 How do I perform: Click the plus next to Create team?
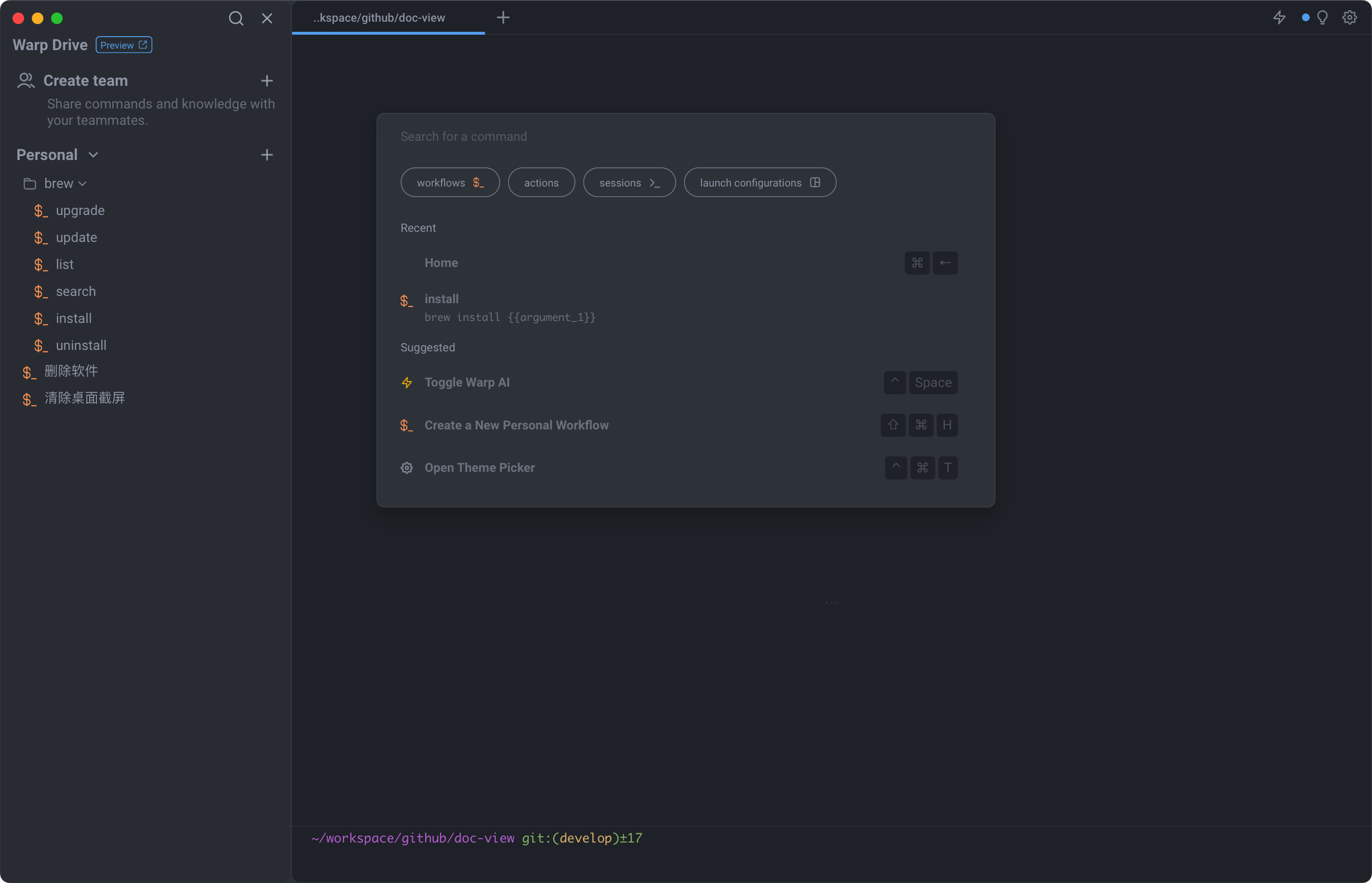(267, 81)
